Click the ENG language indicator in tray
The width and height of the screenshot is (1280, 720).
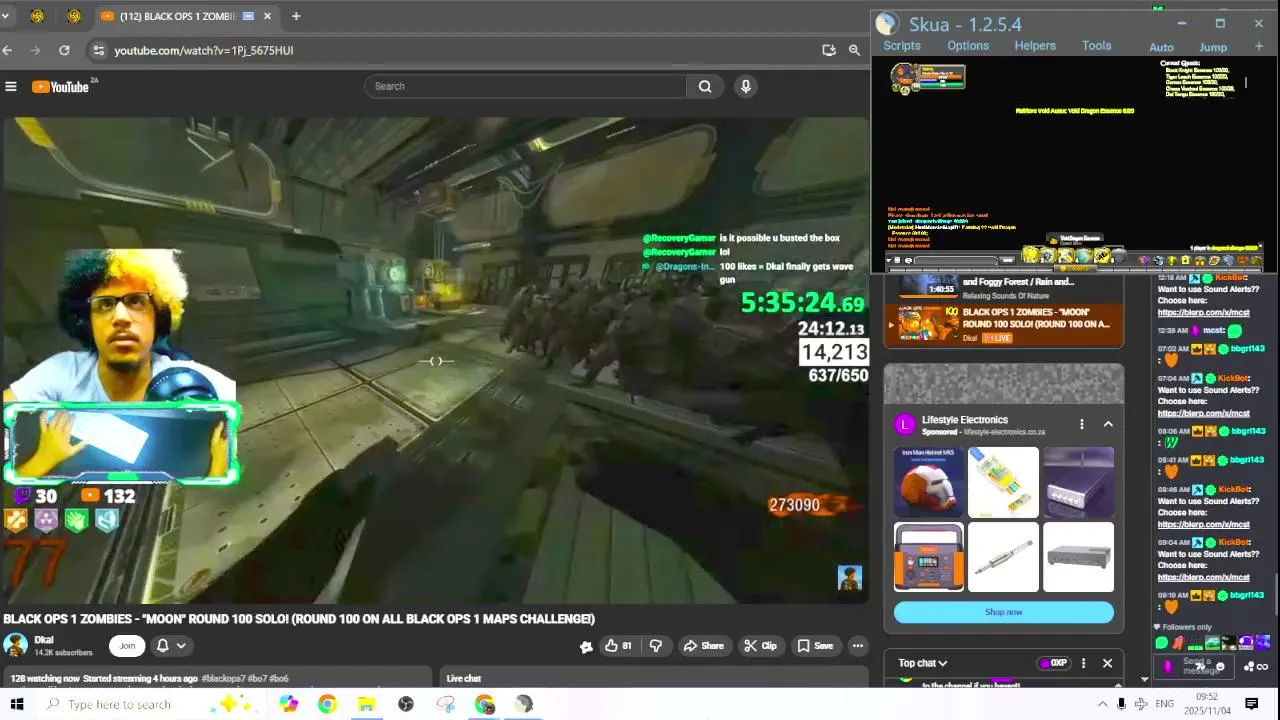click(1164, 704)
